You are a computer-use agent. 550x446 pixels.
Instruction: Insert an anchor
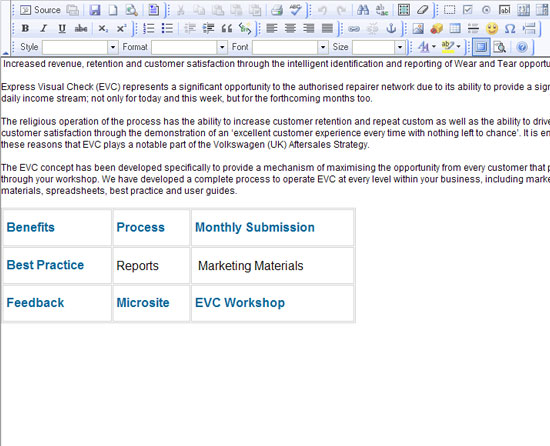click(391, 28)
